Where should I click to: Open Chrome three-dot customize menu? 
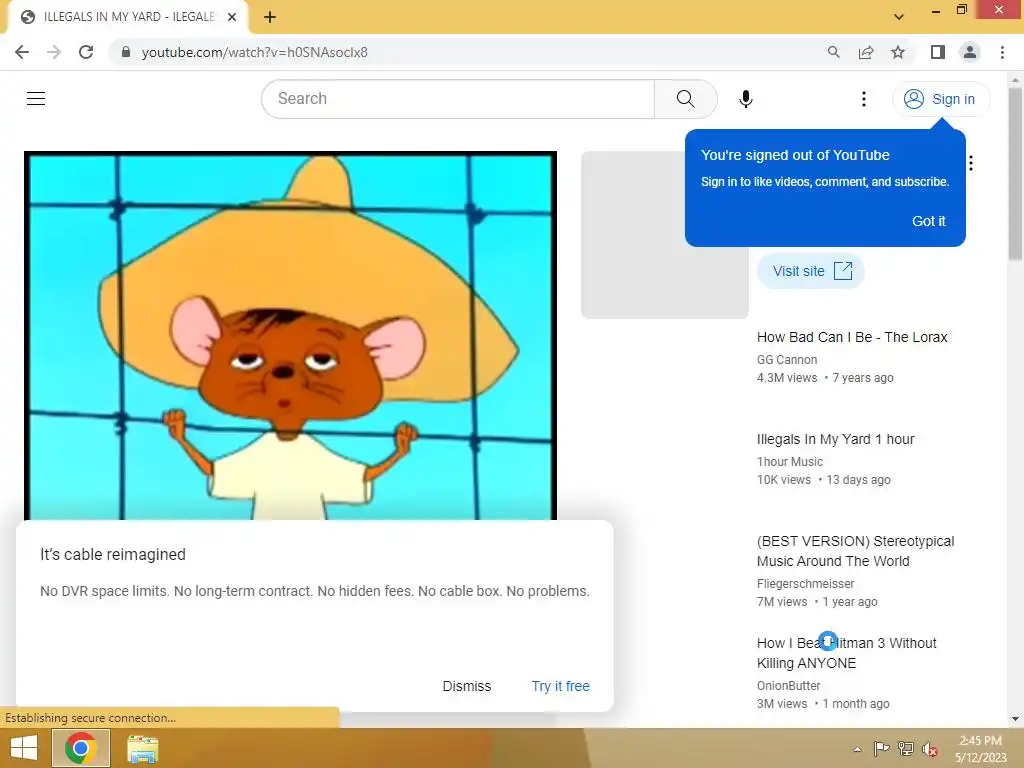tap(1002, 52)
